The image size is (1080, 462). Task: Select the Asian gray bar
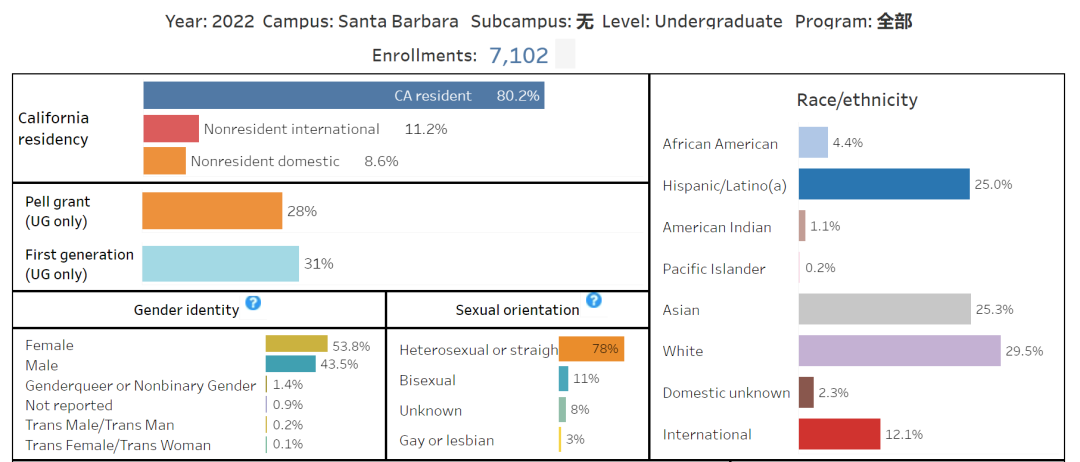click(885, 309)
